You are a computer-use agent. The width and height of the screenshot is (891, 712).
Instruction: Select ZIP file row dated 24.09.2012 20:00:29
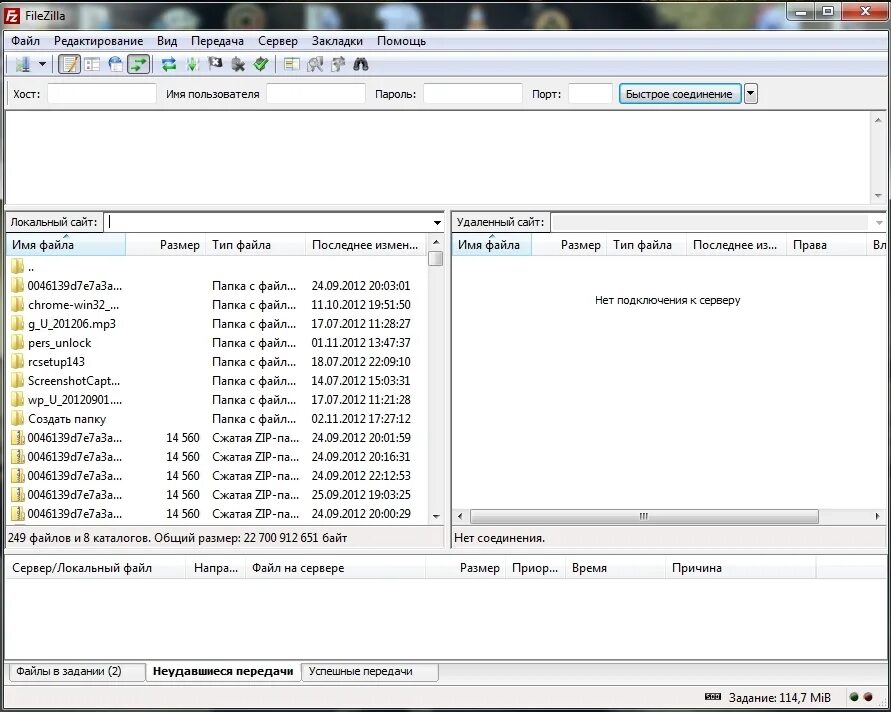(216, 514)
